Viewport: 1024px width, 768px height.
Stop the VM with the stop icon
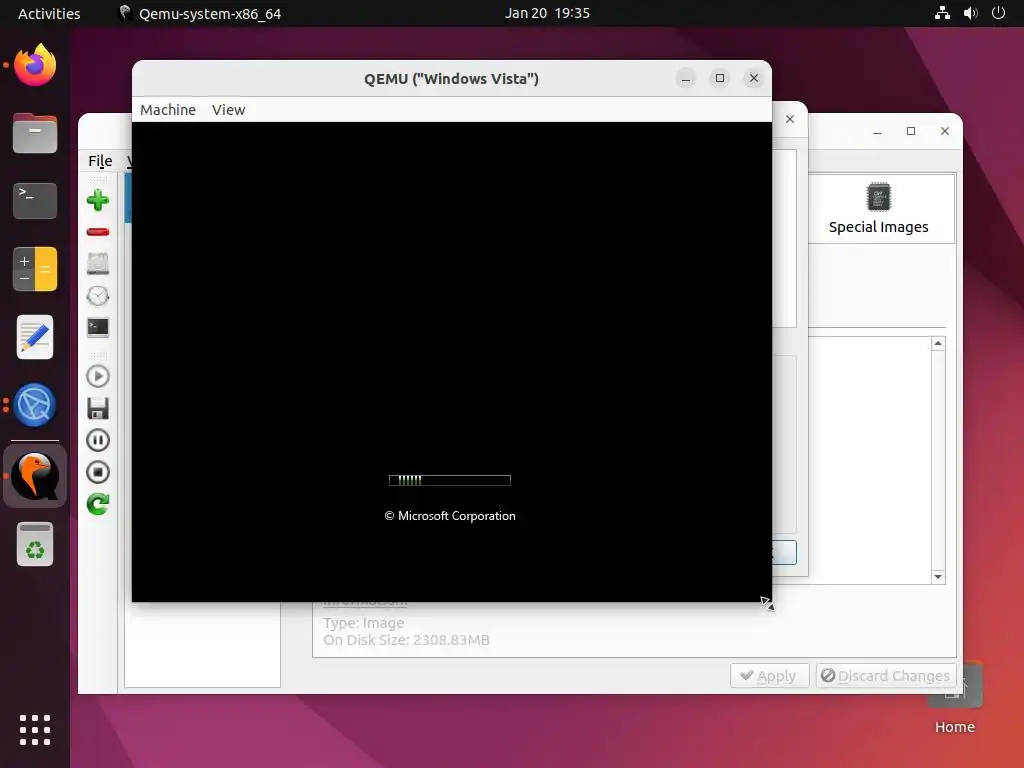click(x=98, y=472)
